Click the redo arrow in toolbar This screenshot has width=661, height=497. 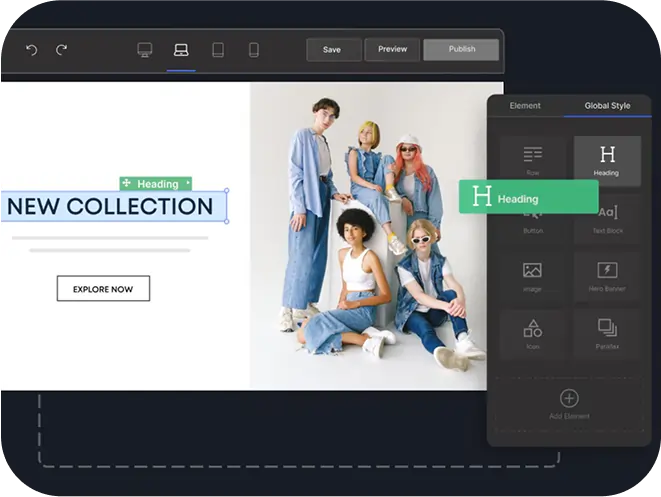pyautogui.click(x=61, y=50)
